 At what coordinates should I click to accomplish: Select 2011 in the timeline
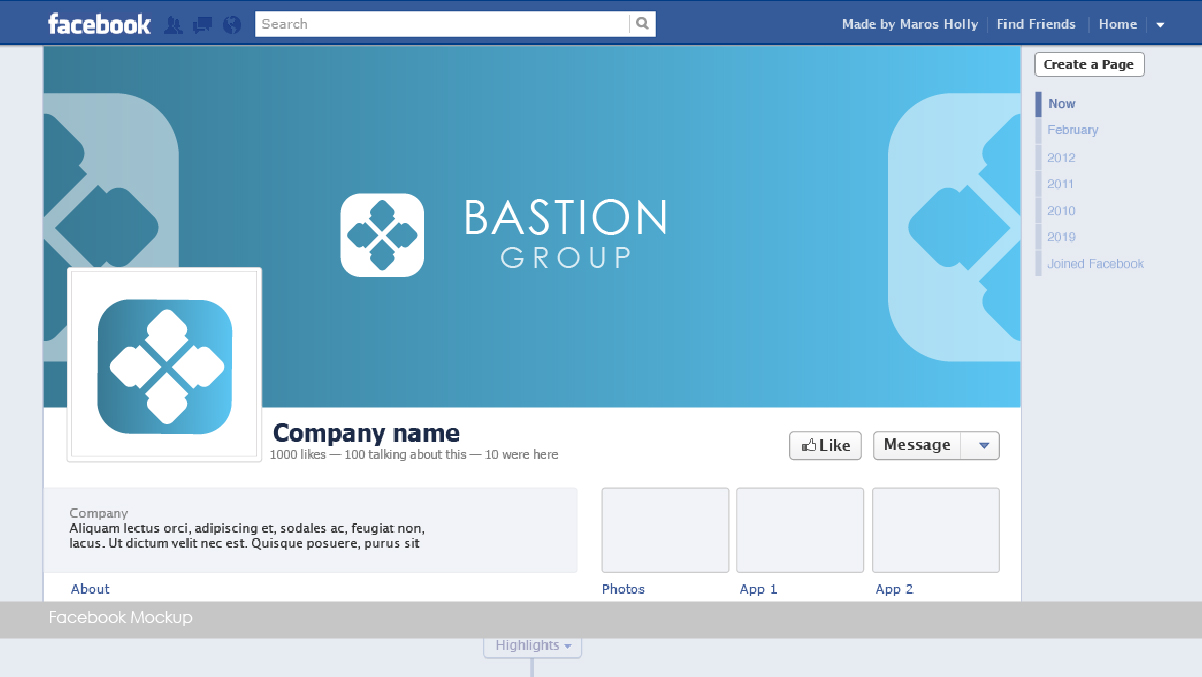pyautogui.click(x=1060, y=184)
